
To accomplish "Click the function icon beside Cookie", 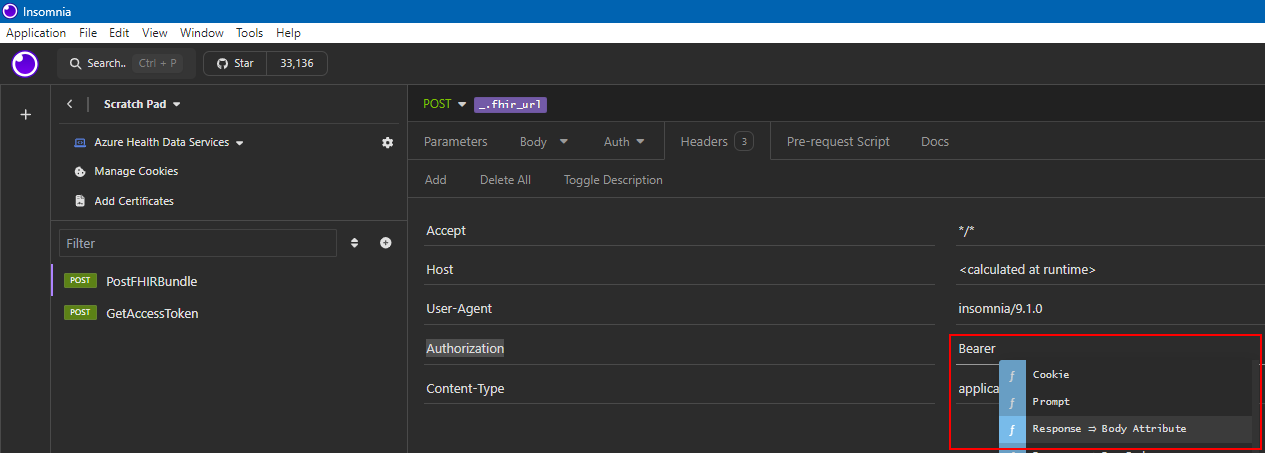I will pos(1012,375).
